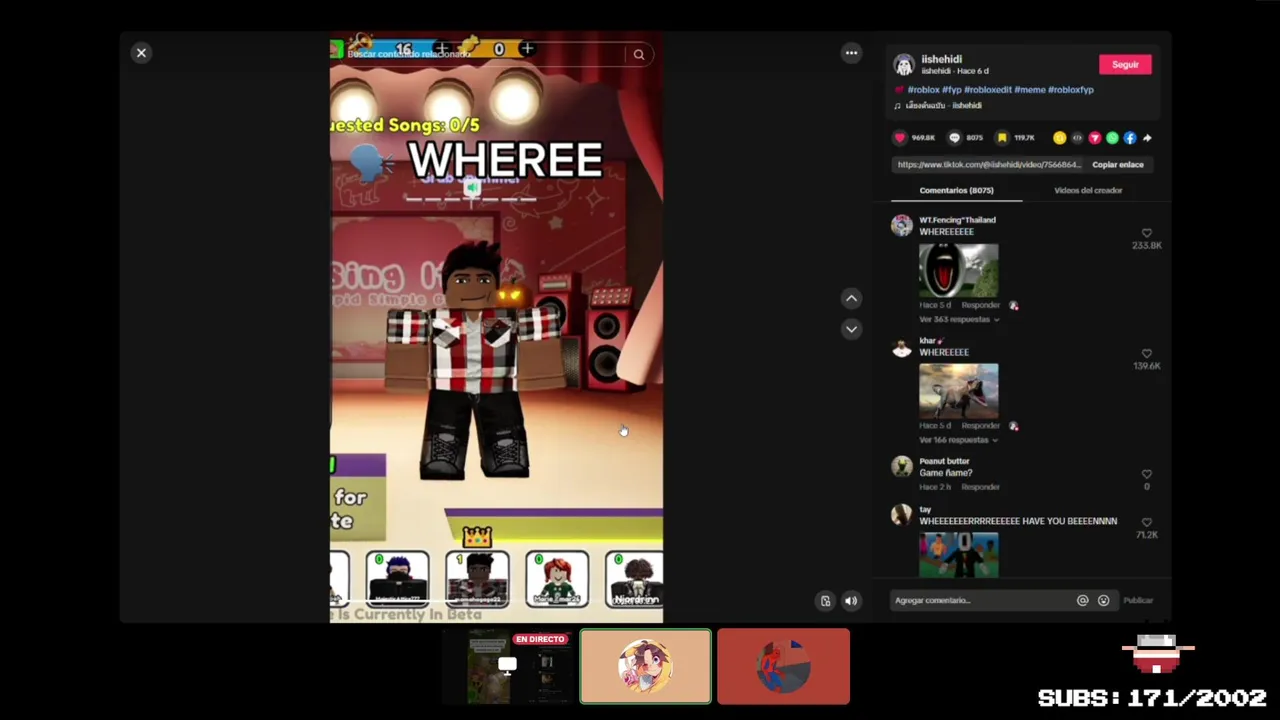The height and width of the screenshot is (720, 1280).
Task: Reply to khar's comment
Action: coord(980,426)
